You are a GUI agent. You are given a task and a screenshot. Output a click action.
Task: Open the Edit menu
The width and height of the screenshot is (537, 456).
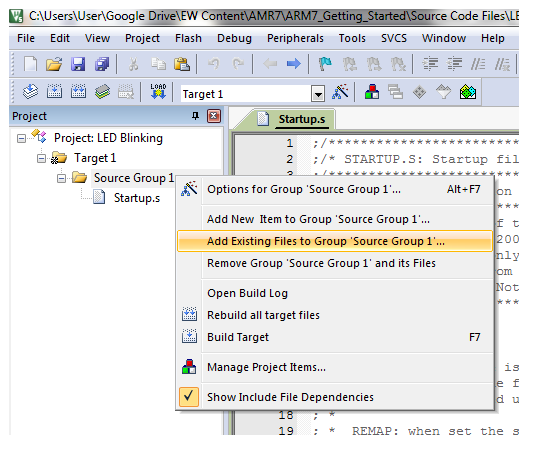pos(60,38)
